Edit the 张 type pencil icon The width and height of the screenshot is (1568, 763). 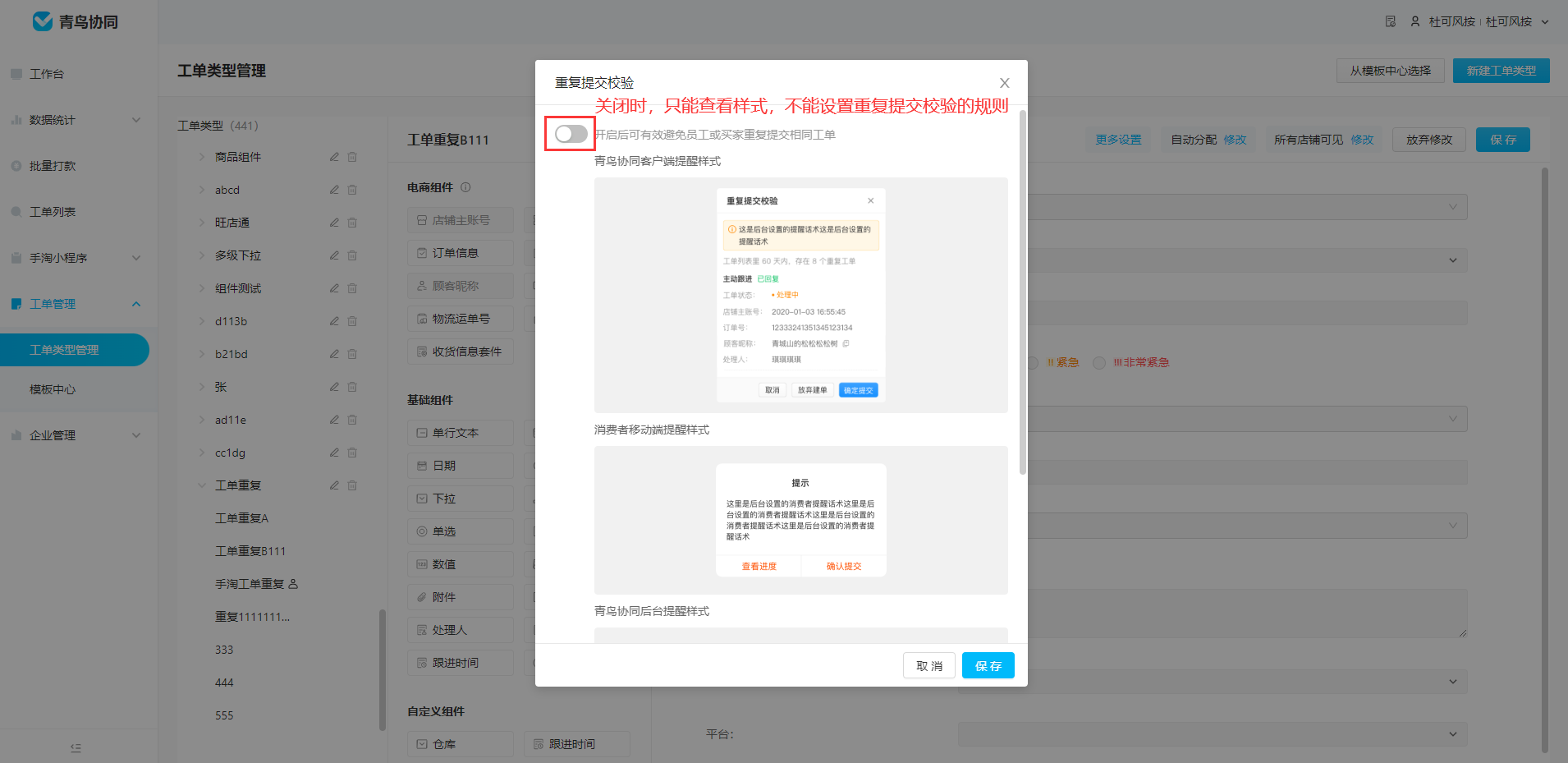334,387
